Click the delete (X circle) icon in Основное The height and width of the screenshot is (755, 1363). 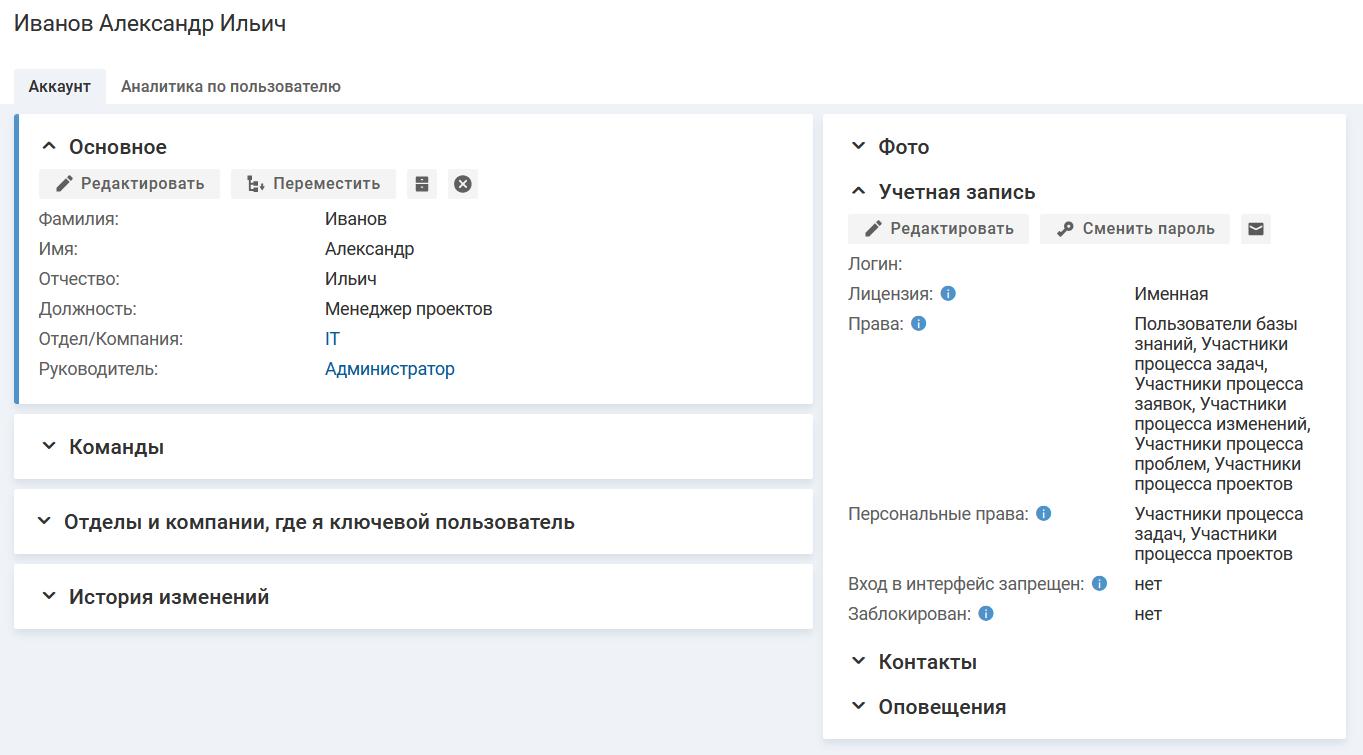click(x=462, y=184)
